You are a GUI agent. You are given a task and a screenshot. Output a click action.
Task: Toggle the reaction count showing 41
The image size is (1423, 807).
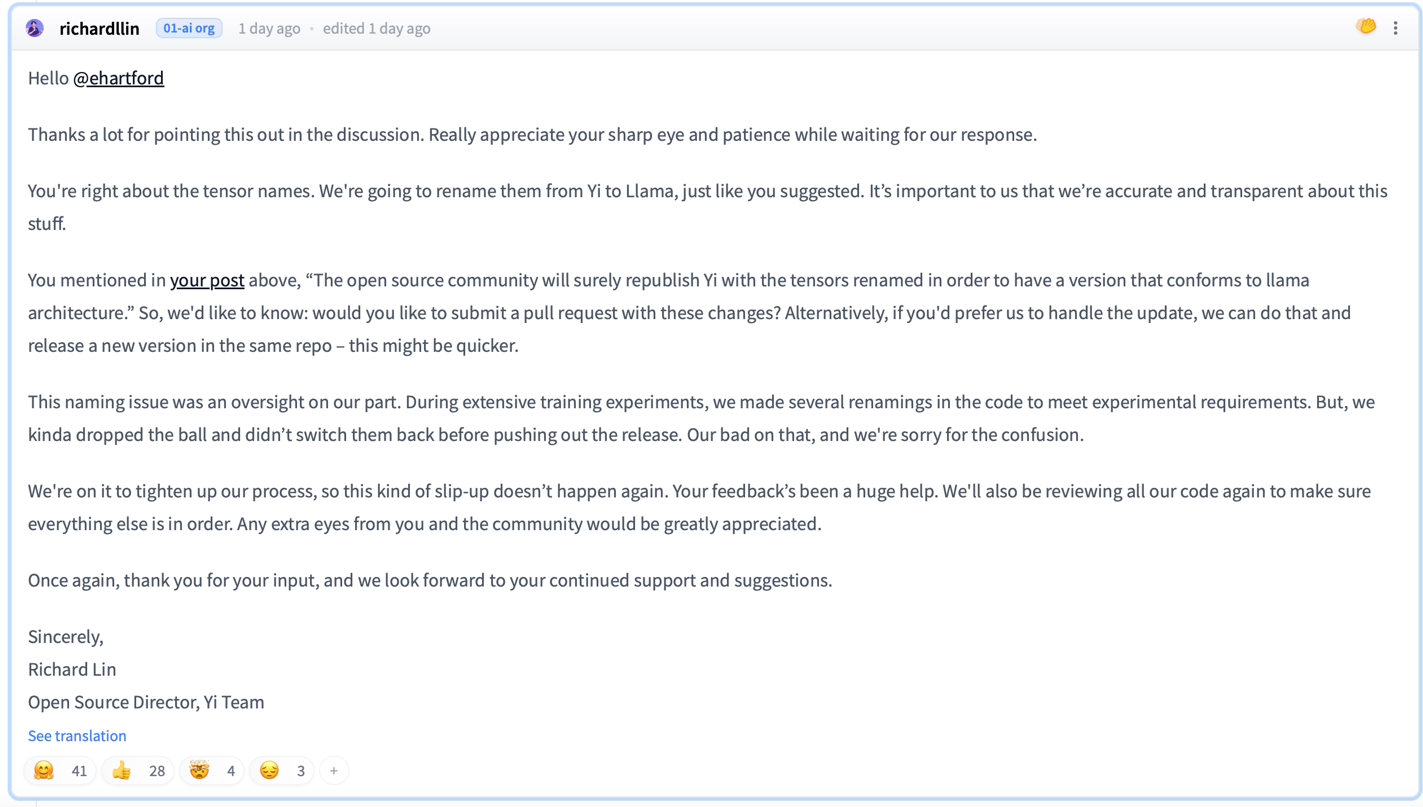(x=79, y=771)
